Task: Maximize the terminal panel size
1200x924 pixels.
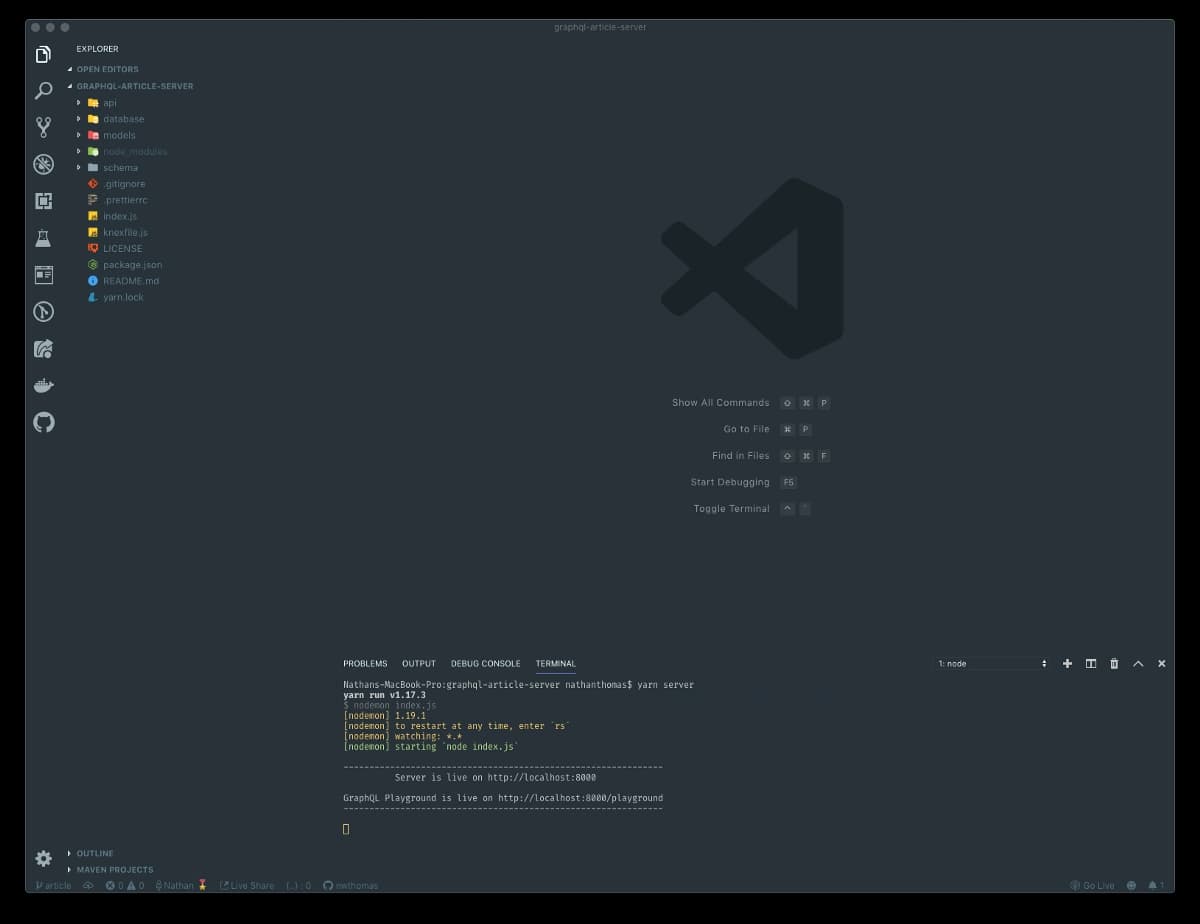Action: point(1138,663)
